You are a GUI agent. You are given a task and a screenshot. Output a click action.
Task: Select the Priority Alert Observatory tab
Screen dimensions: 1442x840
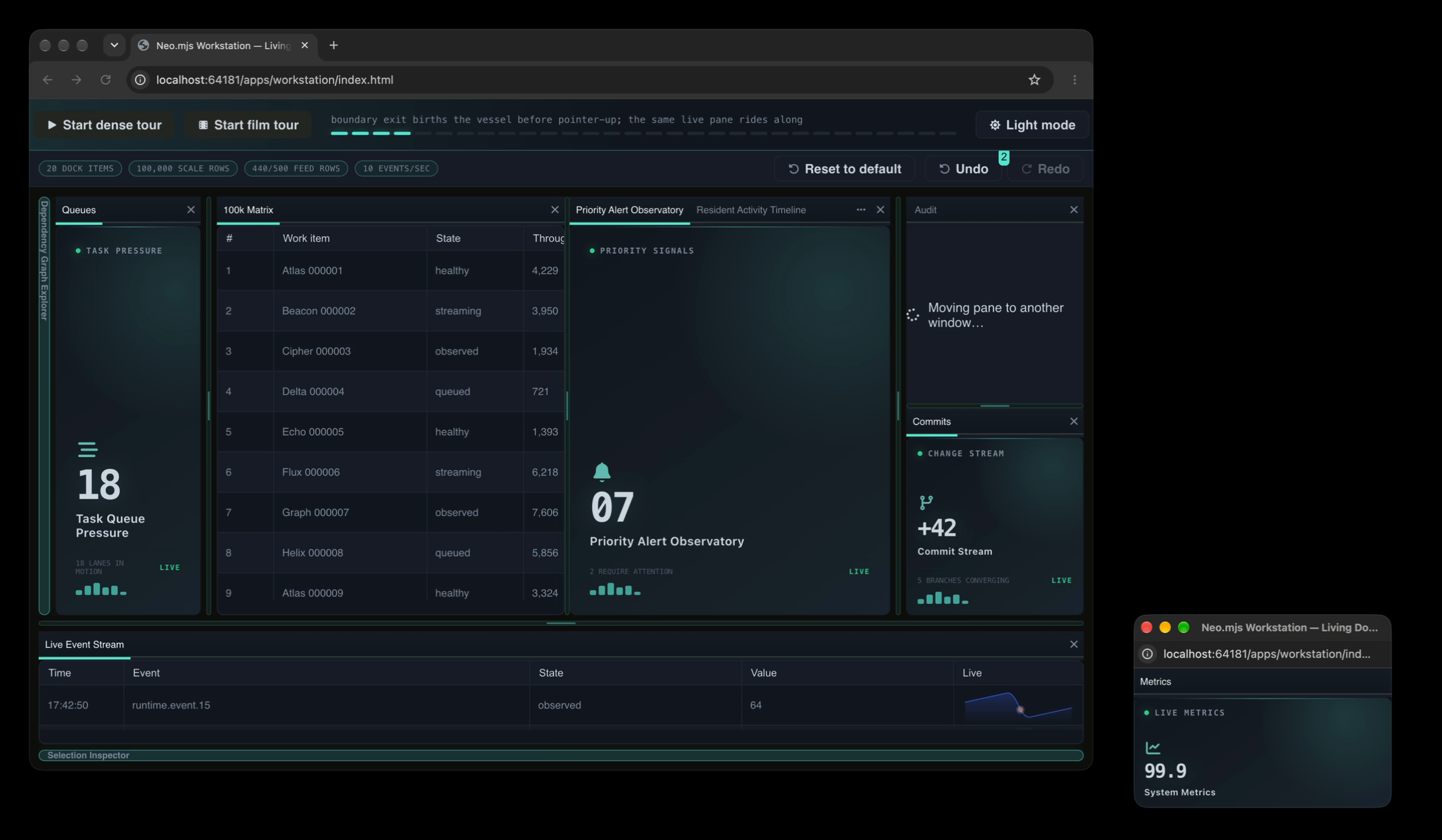(629, 210)
